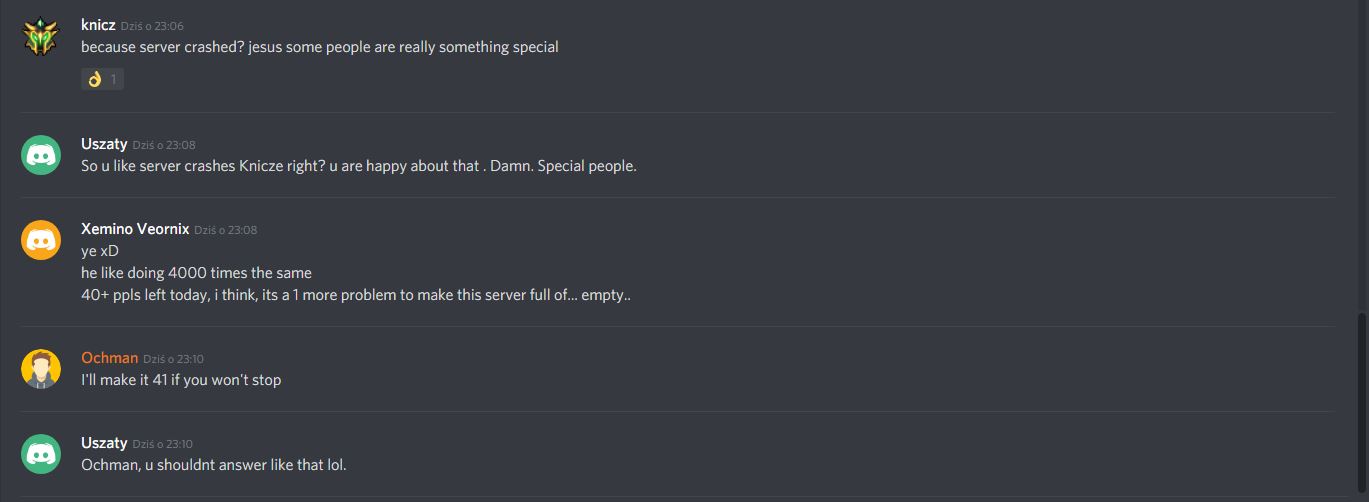The width and height of the screenshot is (1369, 502).
Task: Click the "he like doing 4000 times" line
Action: [x=196, y=273]
